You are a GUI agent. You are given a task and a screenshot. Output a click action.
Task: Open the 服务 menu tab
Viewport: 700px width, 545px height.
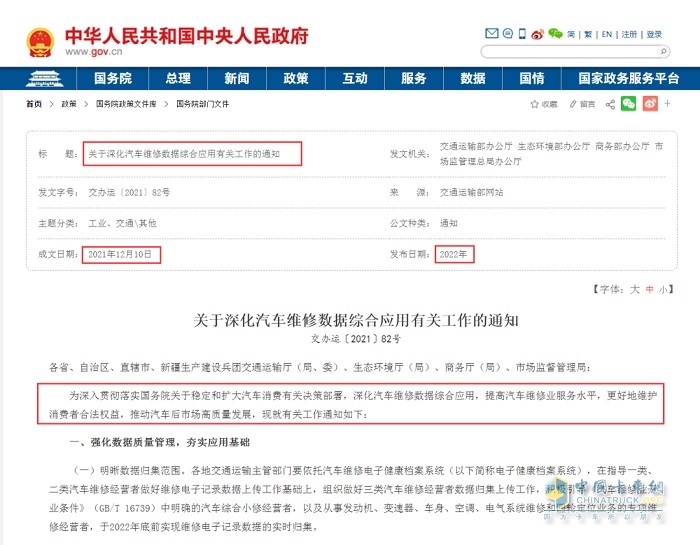413,78
